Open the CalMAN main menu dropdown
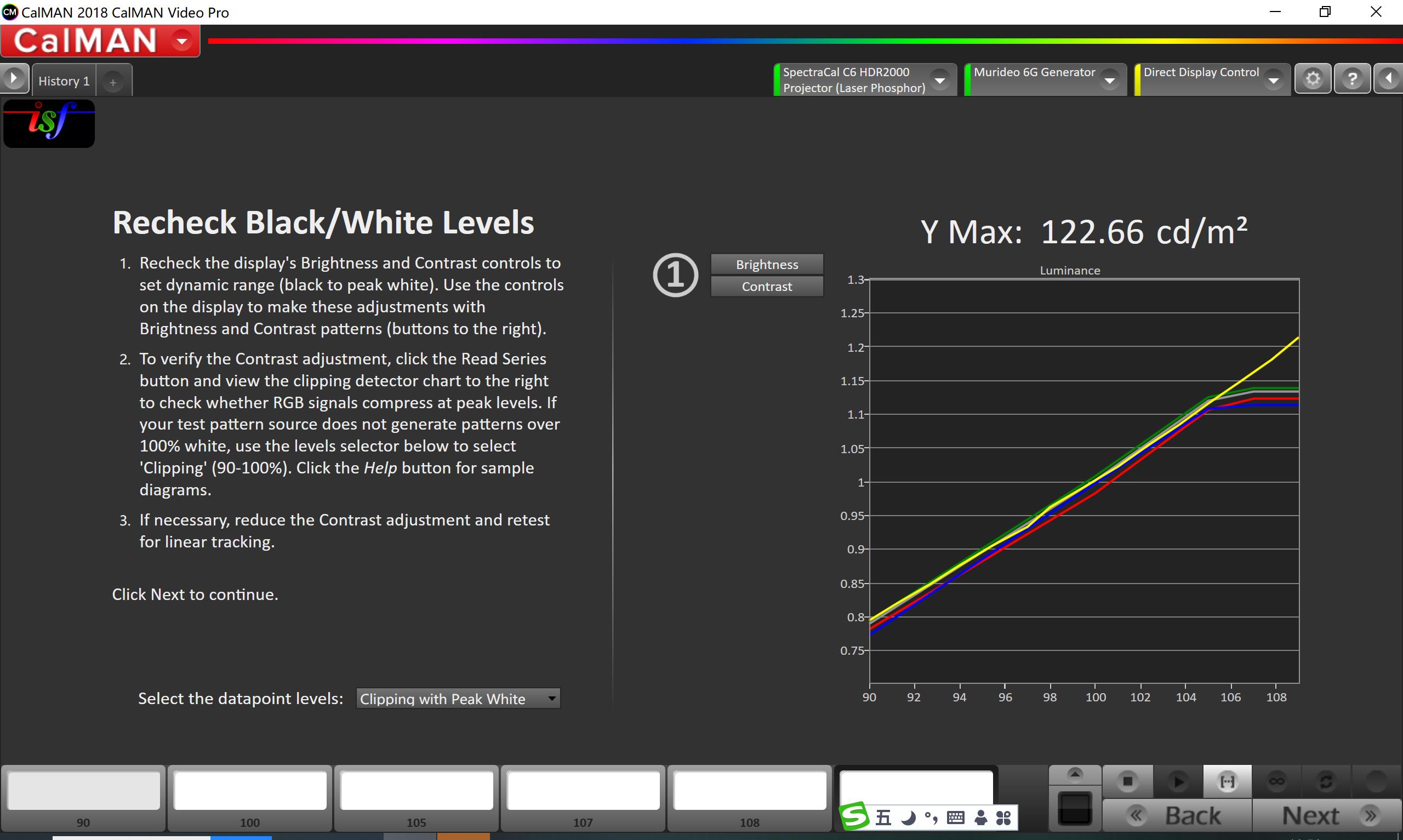The width and height of the screenshot is (1403, 840). point(181,41)
